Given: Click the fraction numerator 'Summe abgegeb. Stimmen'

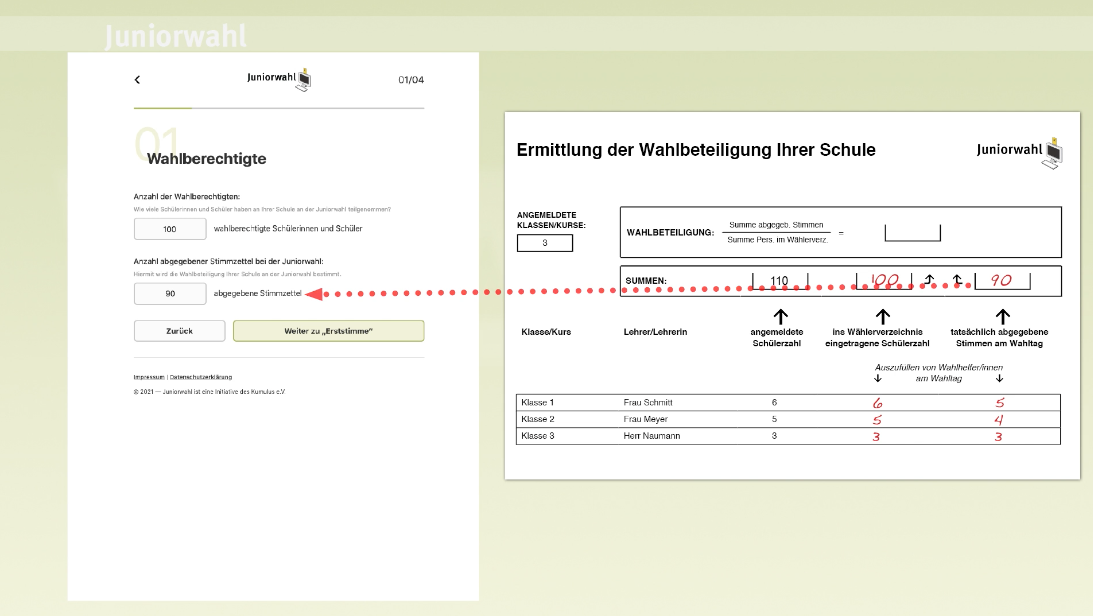Looking at the screenshot, I should point(776,225).
